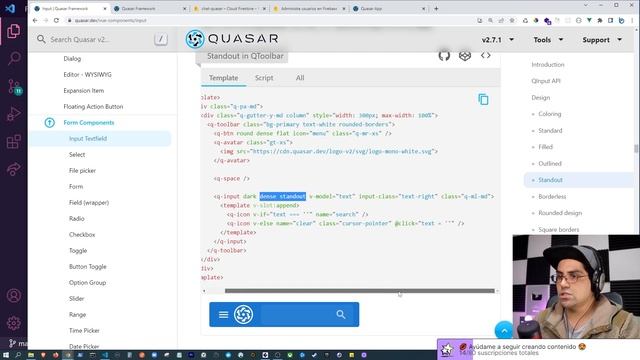The image size is (640, 360).
Task: Open Field (wrapper) in sidebar
Action: pos(89,202)
